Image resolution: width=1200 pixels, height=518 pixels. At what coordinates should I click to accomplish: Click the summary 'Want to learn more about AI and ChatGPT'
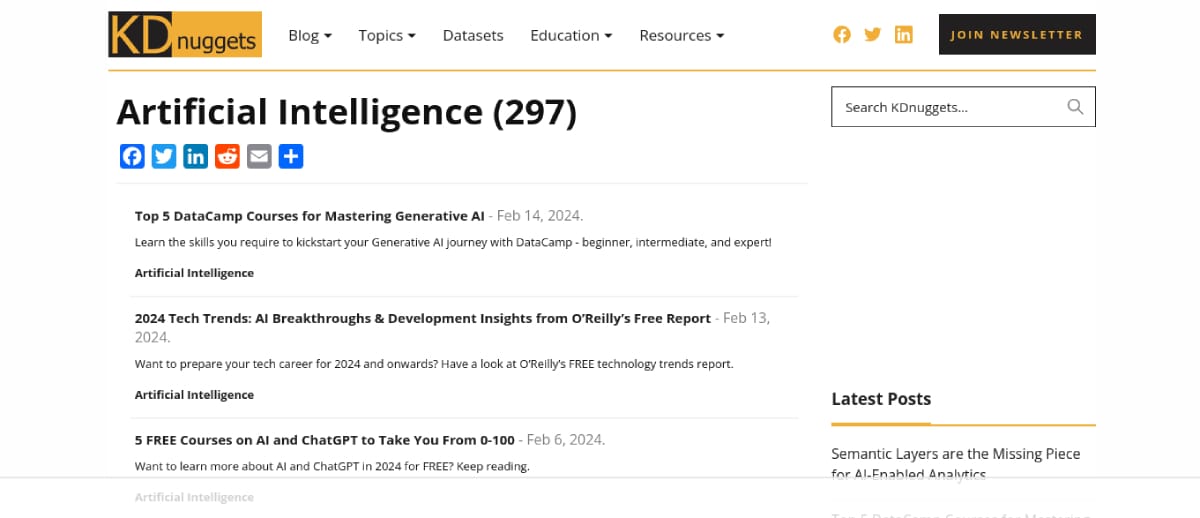click(x=332, y=466)
